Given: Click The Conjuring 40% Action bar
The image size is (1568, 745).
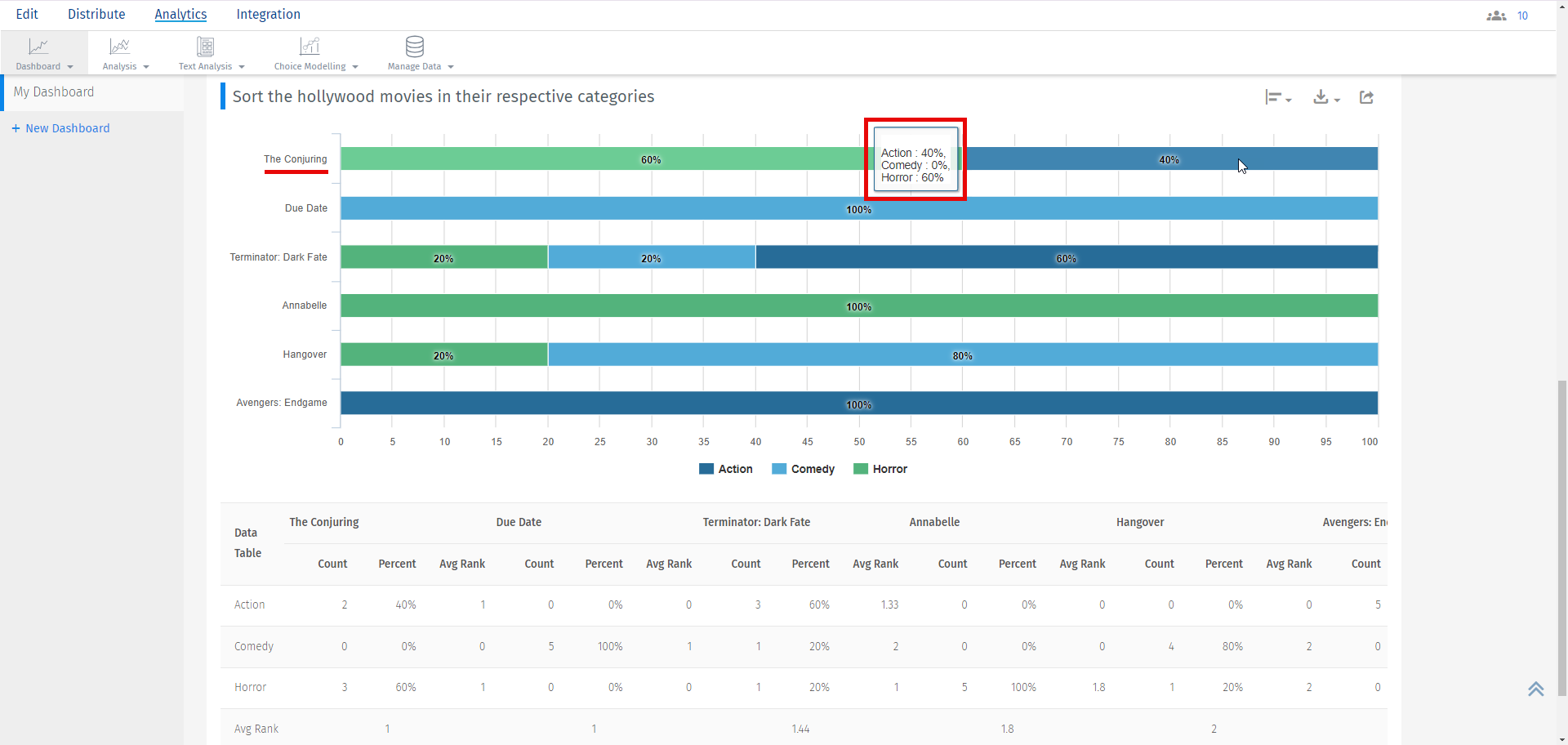Looking at the screenshot, I should click(1169, 159).
